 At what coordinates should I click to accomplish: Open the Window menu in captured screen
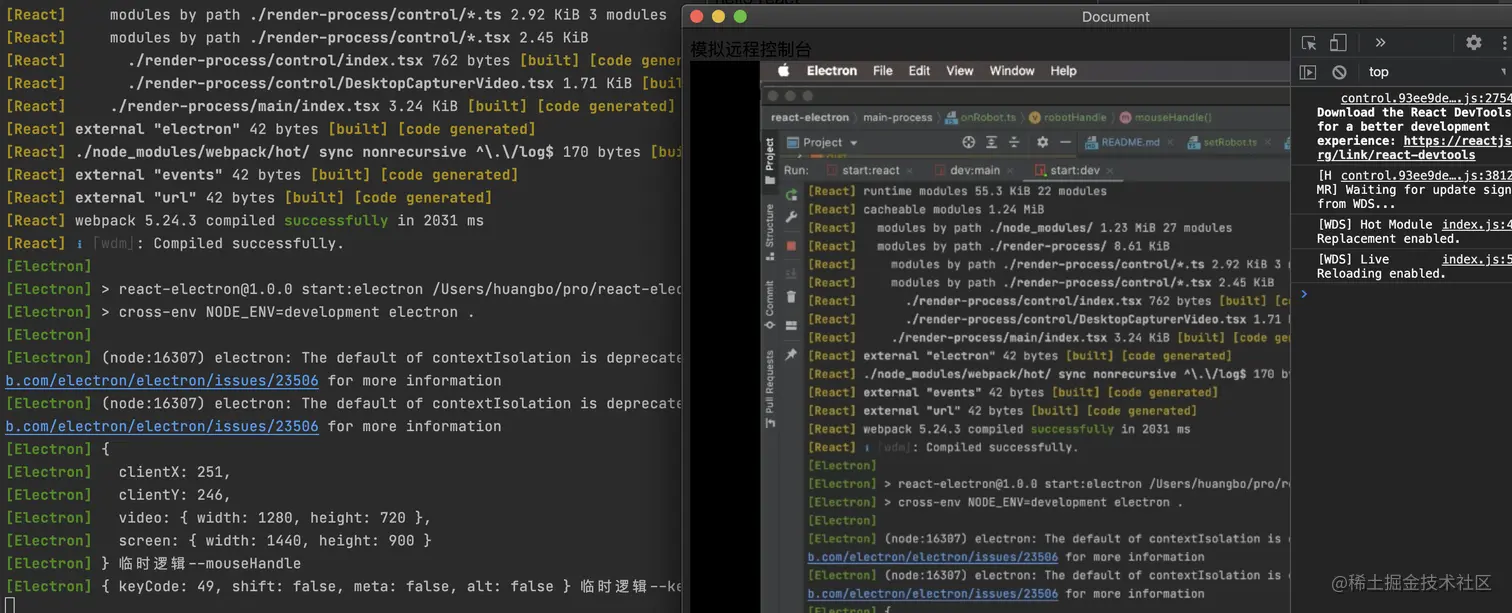(1012, 71)
